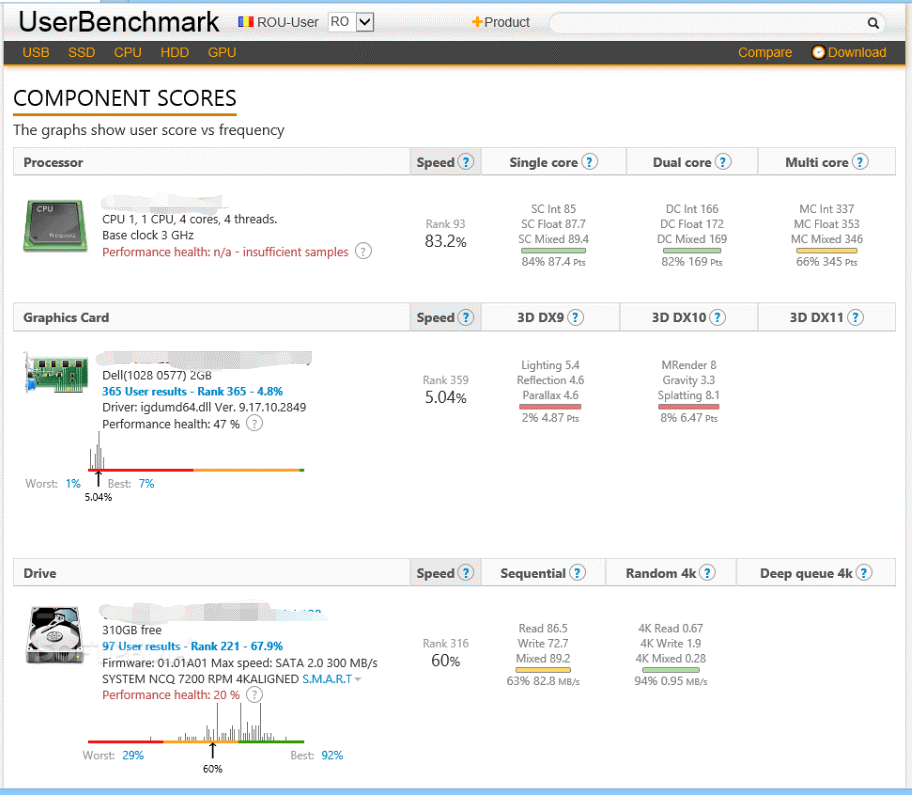Click the 3D DX9 help icon

(x=575, y=318)
